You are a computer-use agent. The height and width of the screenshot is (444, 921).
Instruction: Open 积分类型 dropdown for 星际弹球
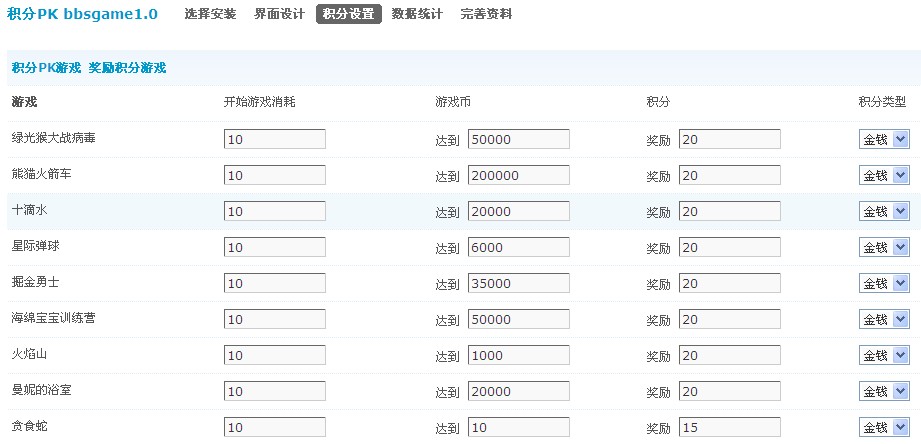point(884,248)
